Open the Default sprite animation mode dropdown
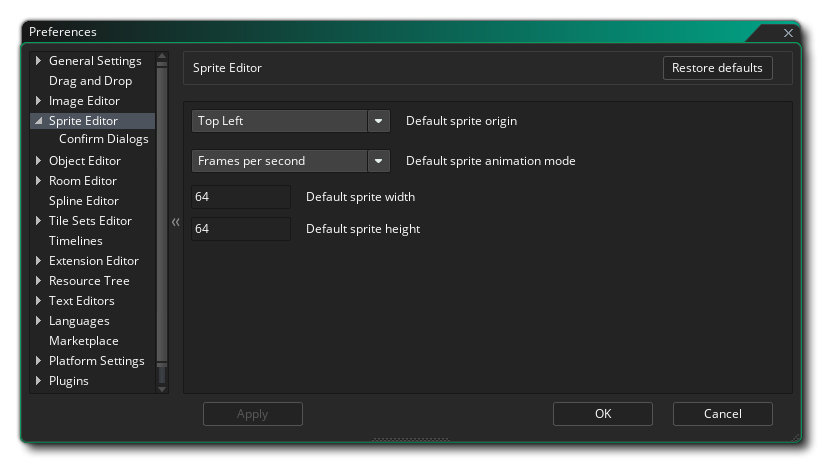822x463 pixels. (378, 161)
